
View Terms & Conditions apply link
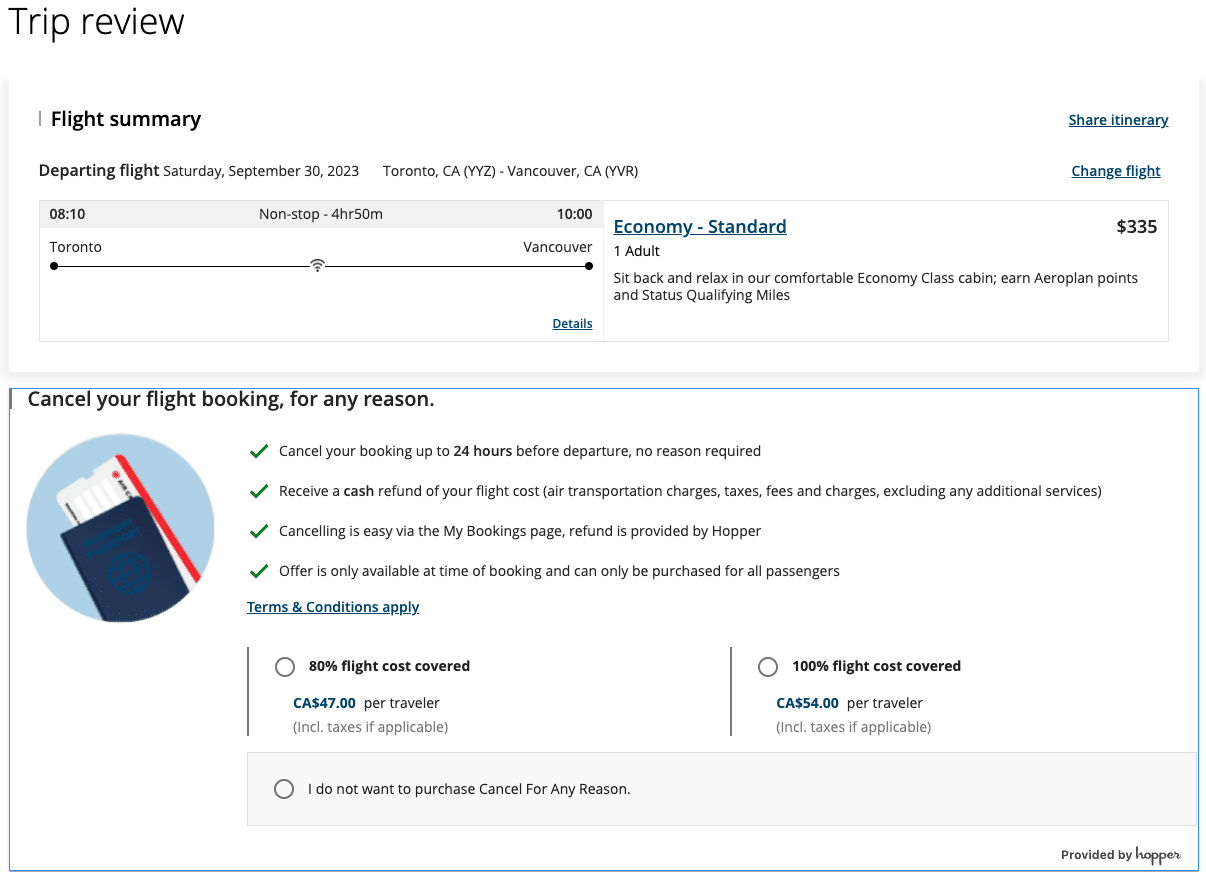pos(333,607)
